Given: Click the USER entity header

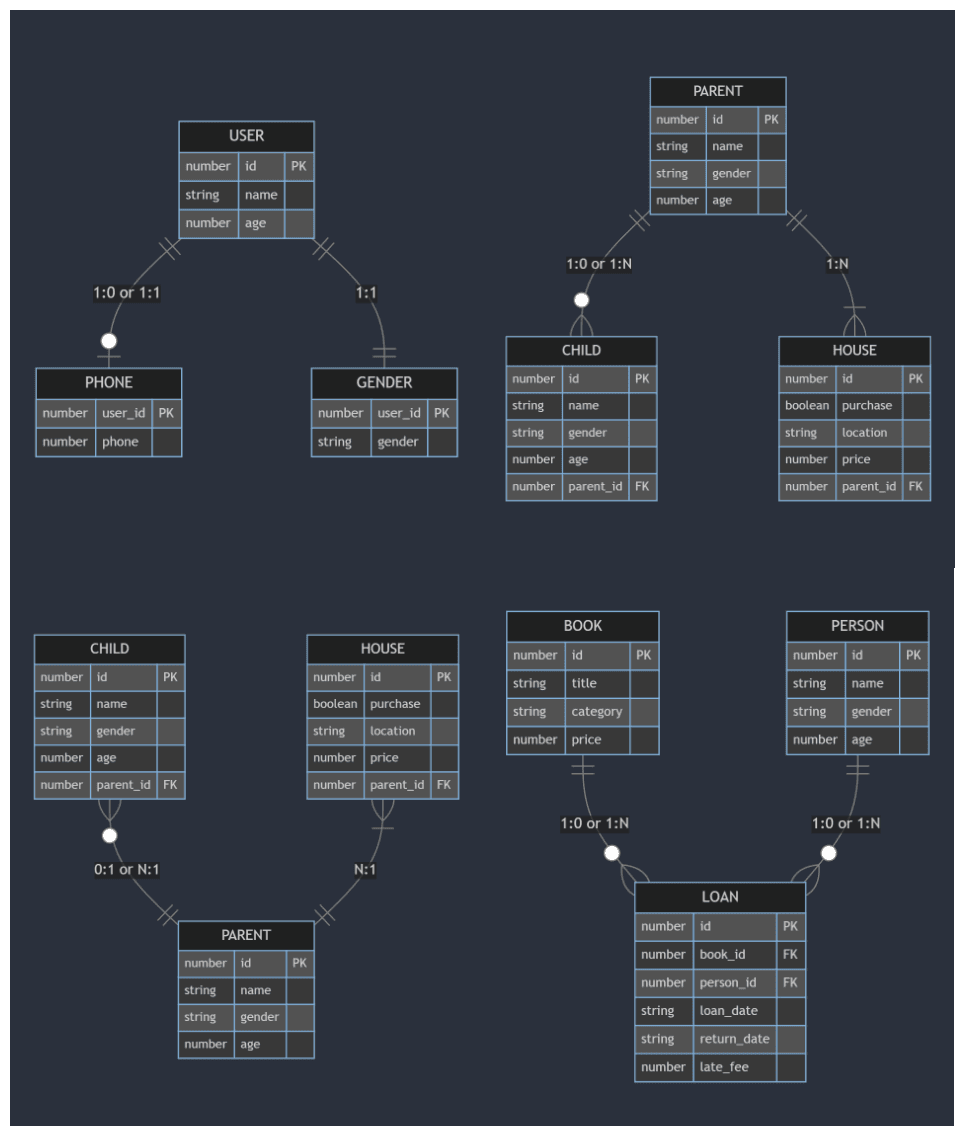Looking at the screenshot, I should (x=246, y=136).
